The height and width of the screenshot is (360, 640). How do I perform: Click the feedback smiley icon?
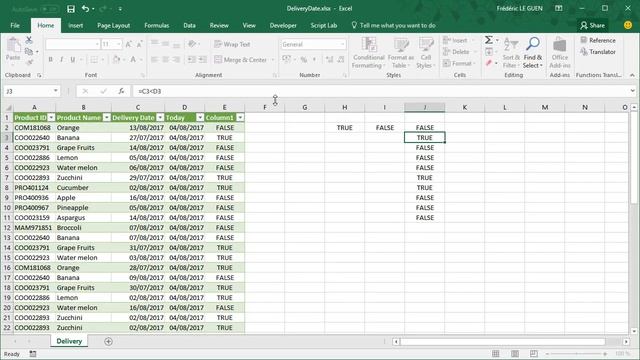click(628, 25)
